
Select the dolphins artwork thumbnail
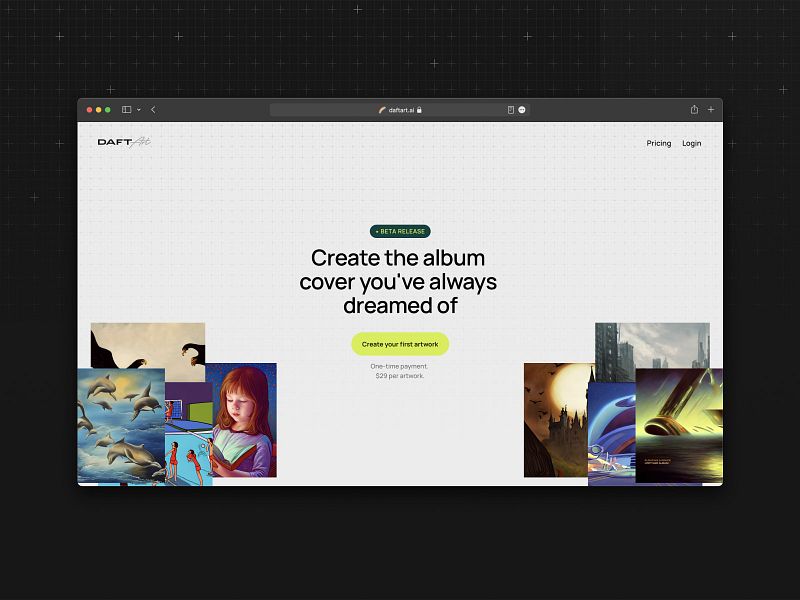coord(121,426)
